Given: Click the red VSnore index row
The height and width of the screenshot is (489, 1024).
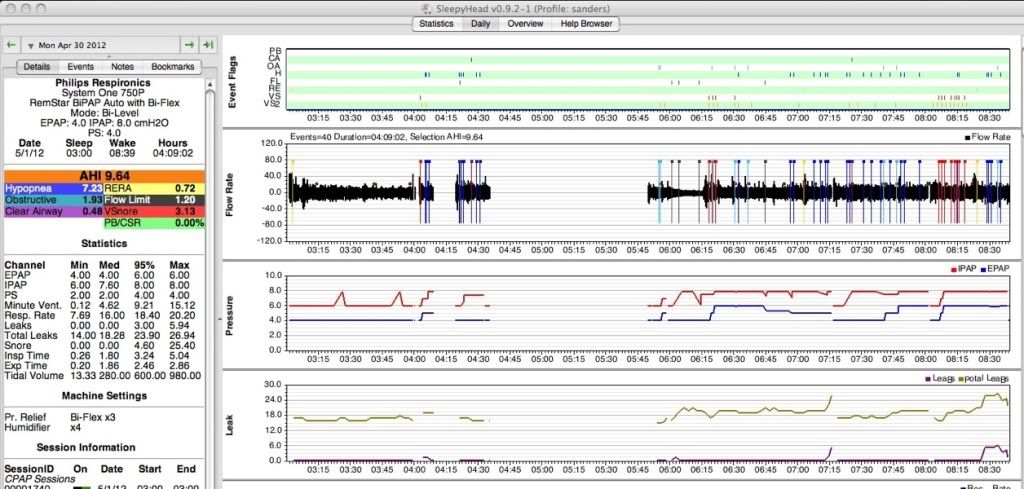Looking at the screenshot, I should [x=154, y=212].
